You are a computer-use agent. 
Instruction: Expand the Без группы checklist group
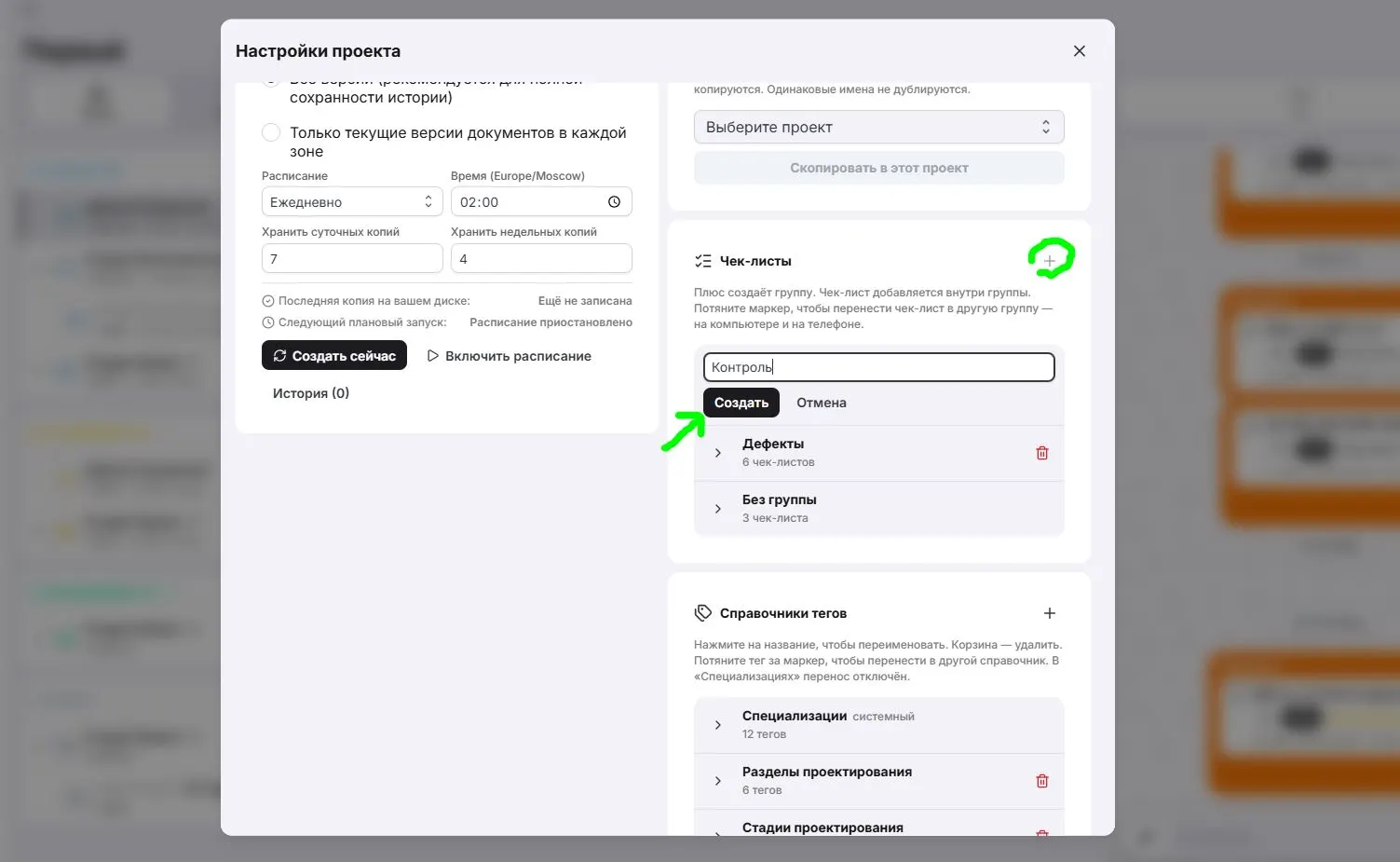(x=717, y=509)
